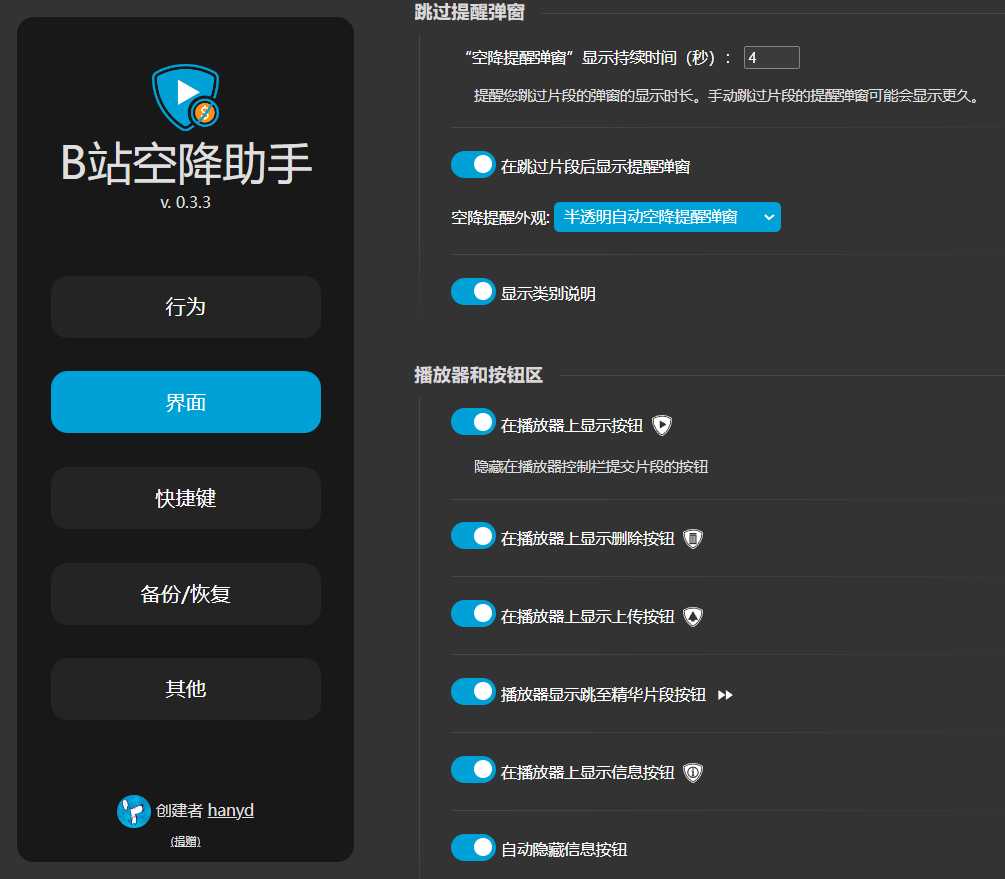Toggle 播放器显示跳至精华片段按钮 switch
This screenshot has height=879, width=1005.
click(473, 692)
